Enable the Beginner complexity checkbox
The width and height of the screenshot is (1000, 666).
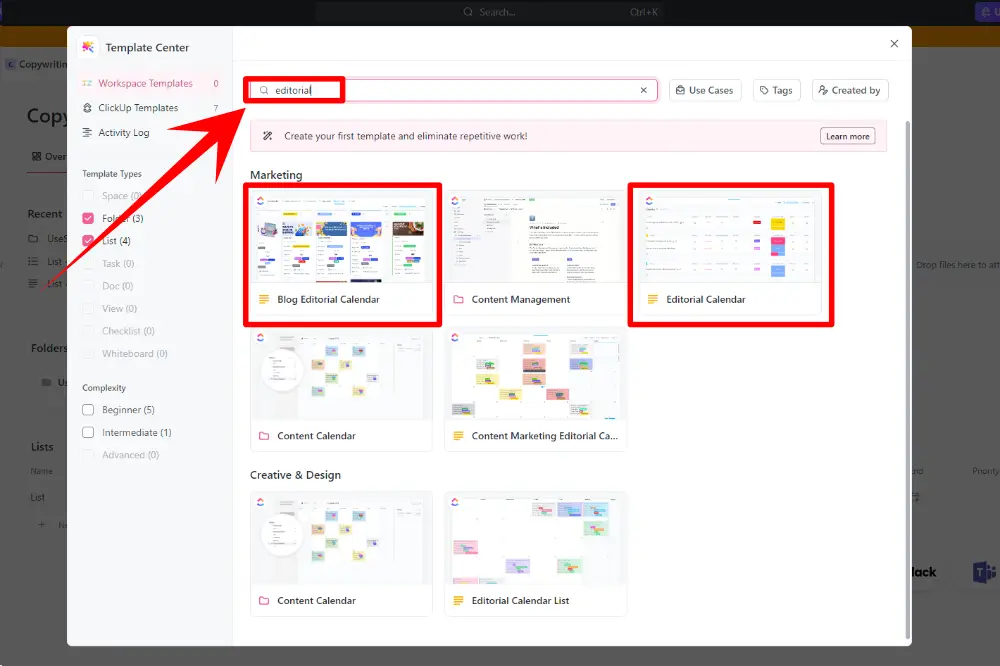coord(89,410)
